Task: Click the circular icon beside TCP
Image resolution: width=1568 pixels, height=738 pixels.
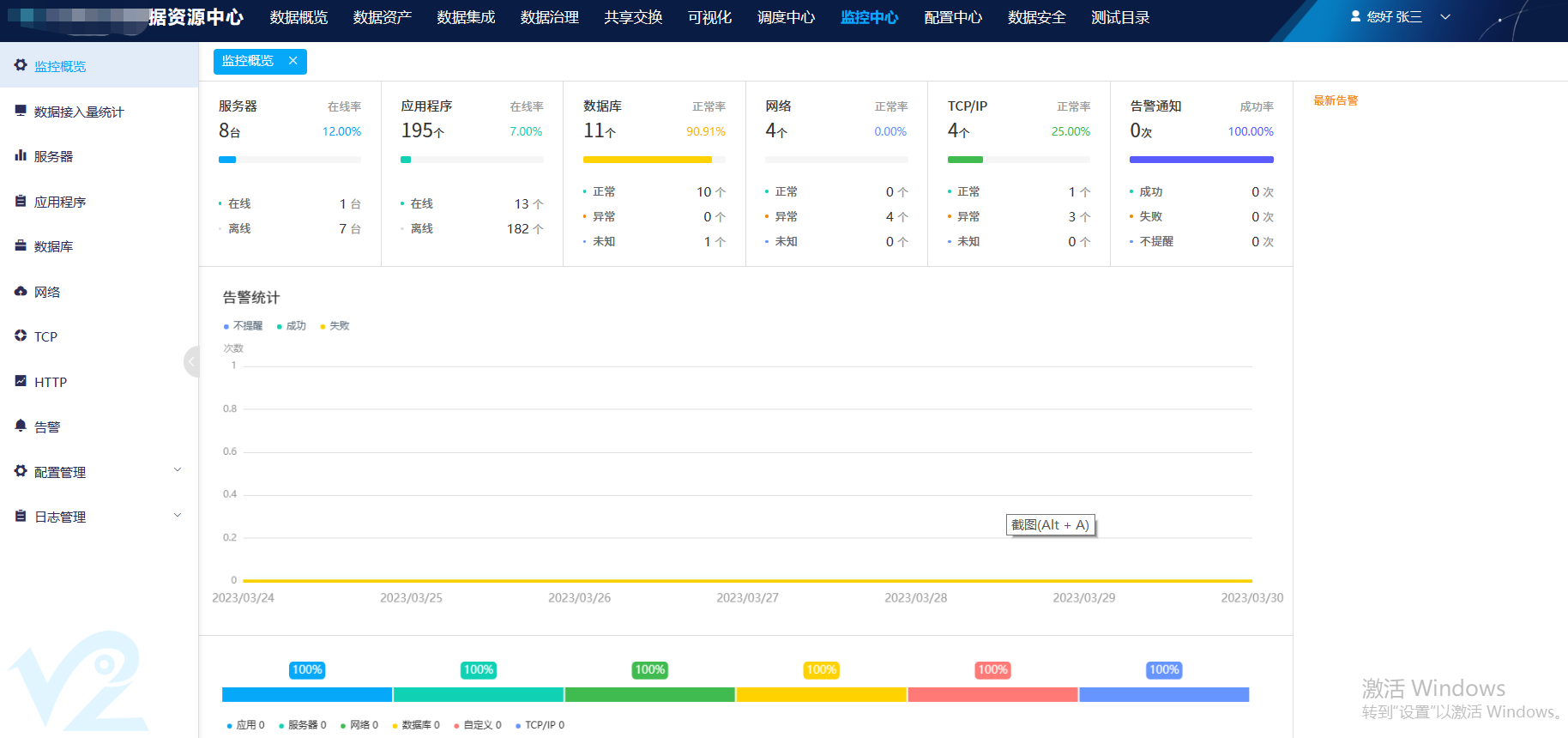Action: click(x=21, y=336)
